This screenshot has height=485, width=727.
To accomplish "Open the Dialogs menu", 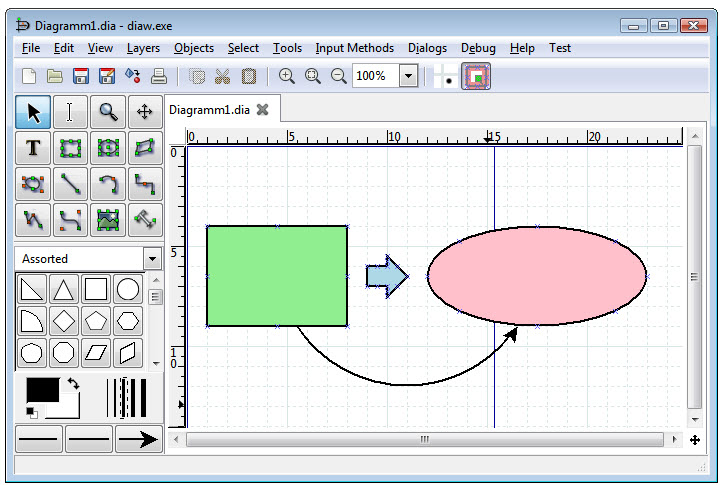I will pyautogui.click(x=427, y=48).
